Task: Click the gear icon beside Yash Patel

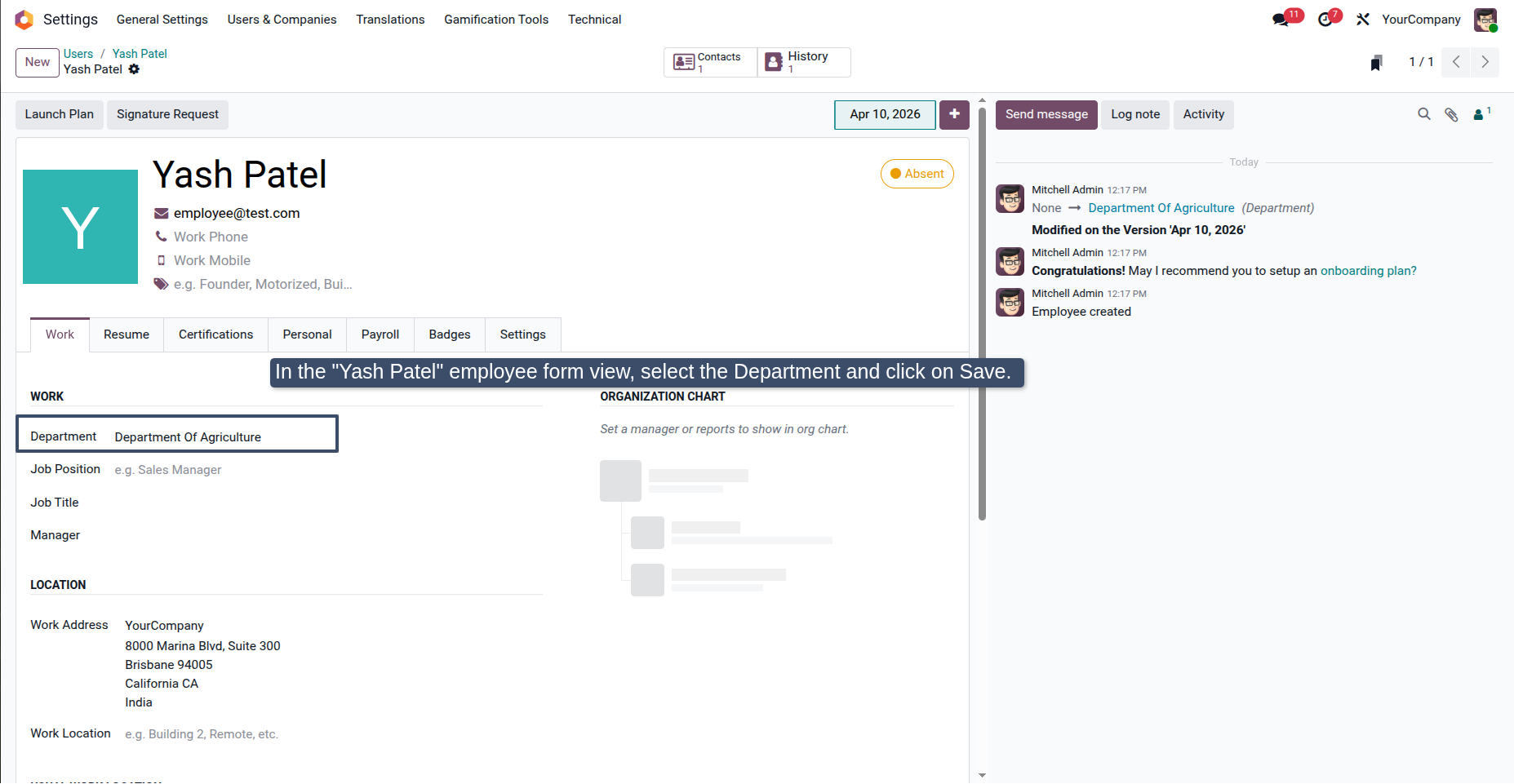Action: [134, 69]
